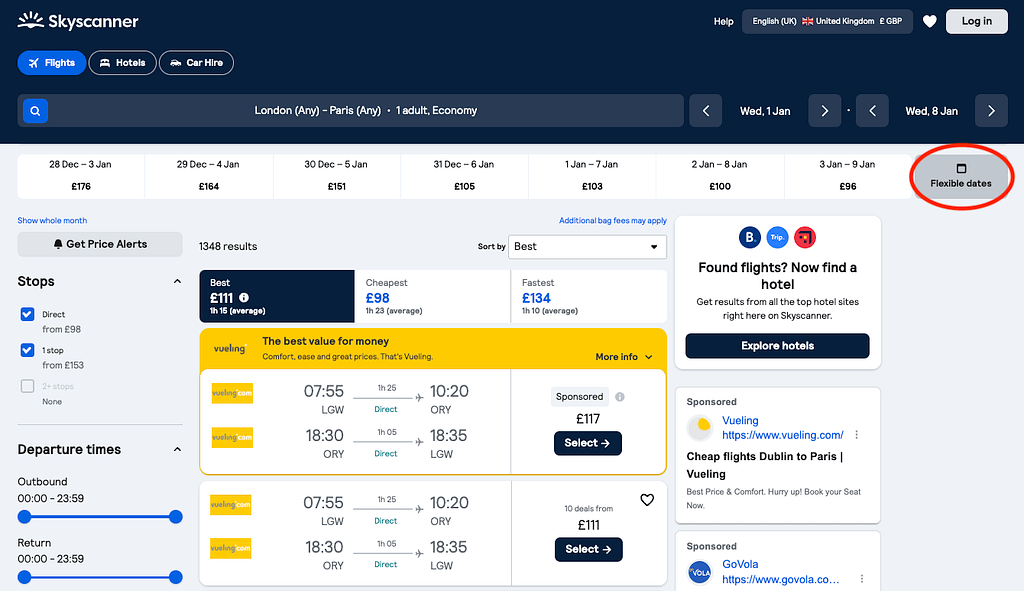1024x591 pixels.
Task: Choose 3 Jan – 9 Jan £96 dates
Action: (x=847, y=176)
